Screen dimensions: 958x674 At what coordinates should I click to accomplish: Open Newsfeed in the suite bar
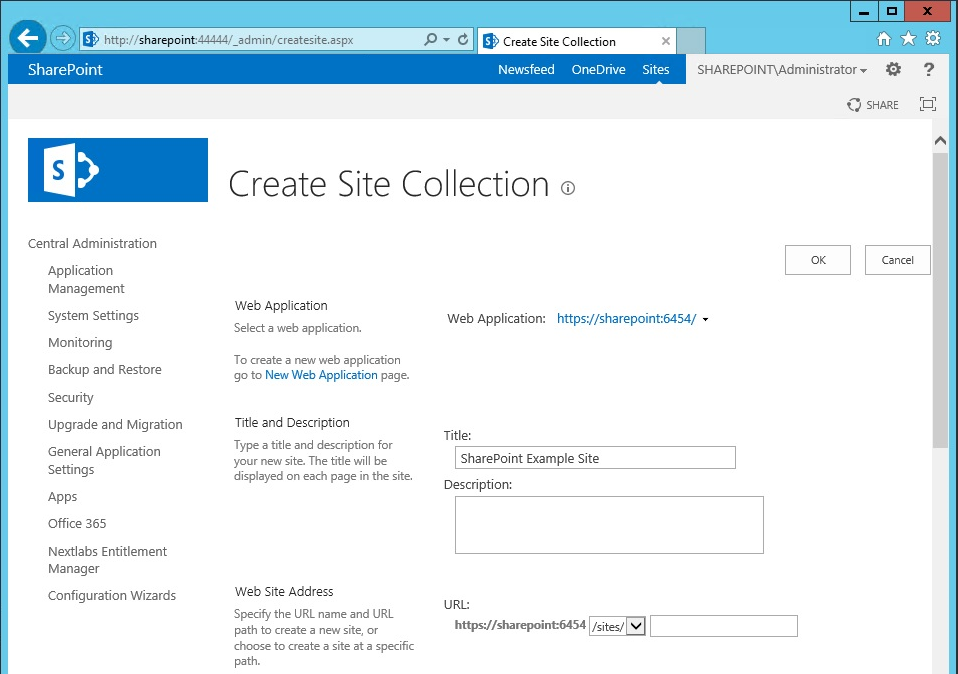pyautogui.click(x=526, y=70)
